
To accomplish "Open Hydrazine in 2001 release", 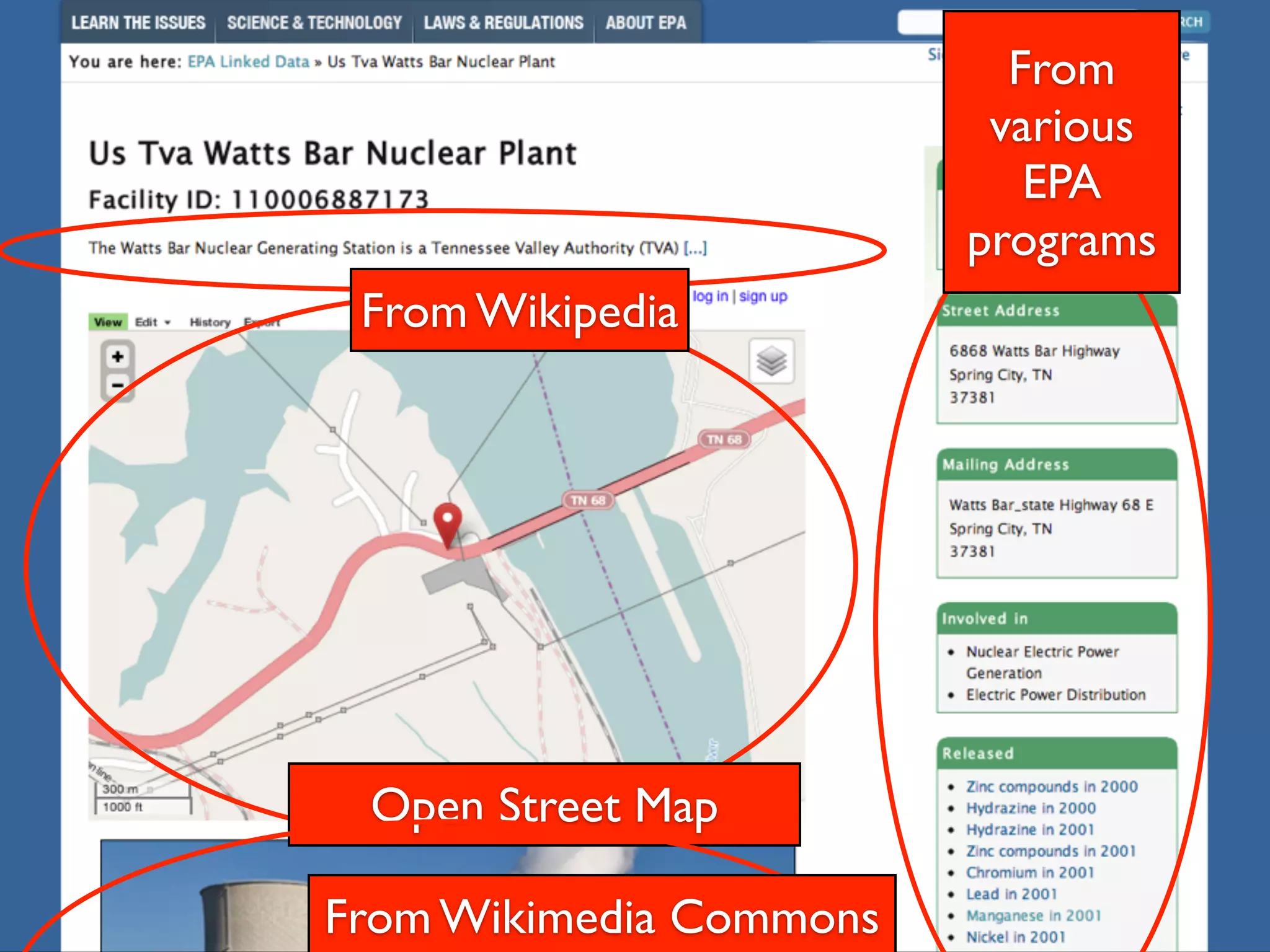I will 1030,829.
